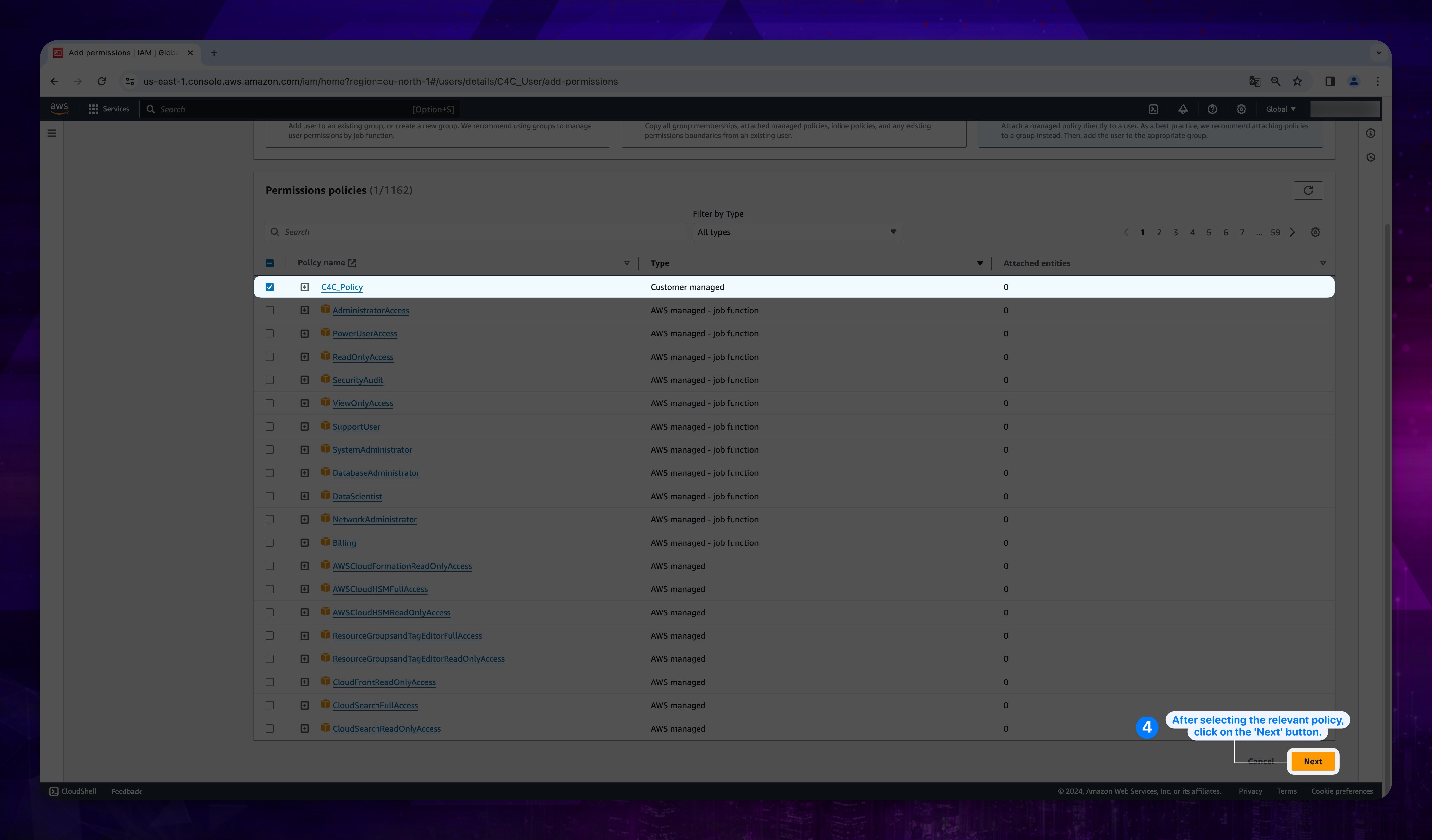1432x840 pixels.
Task: Click the Feedback link in footer
Action: click(126, 791)
